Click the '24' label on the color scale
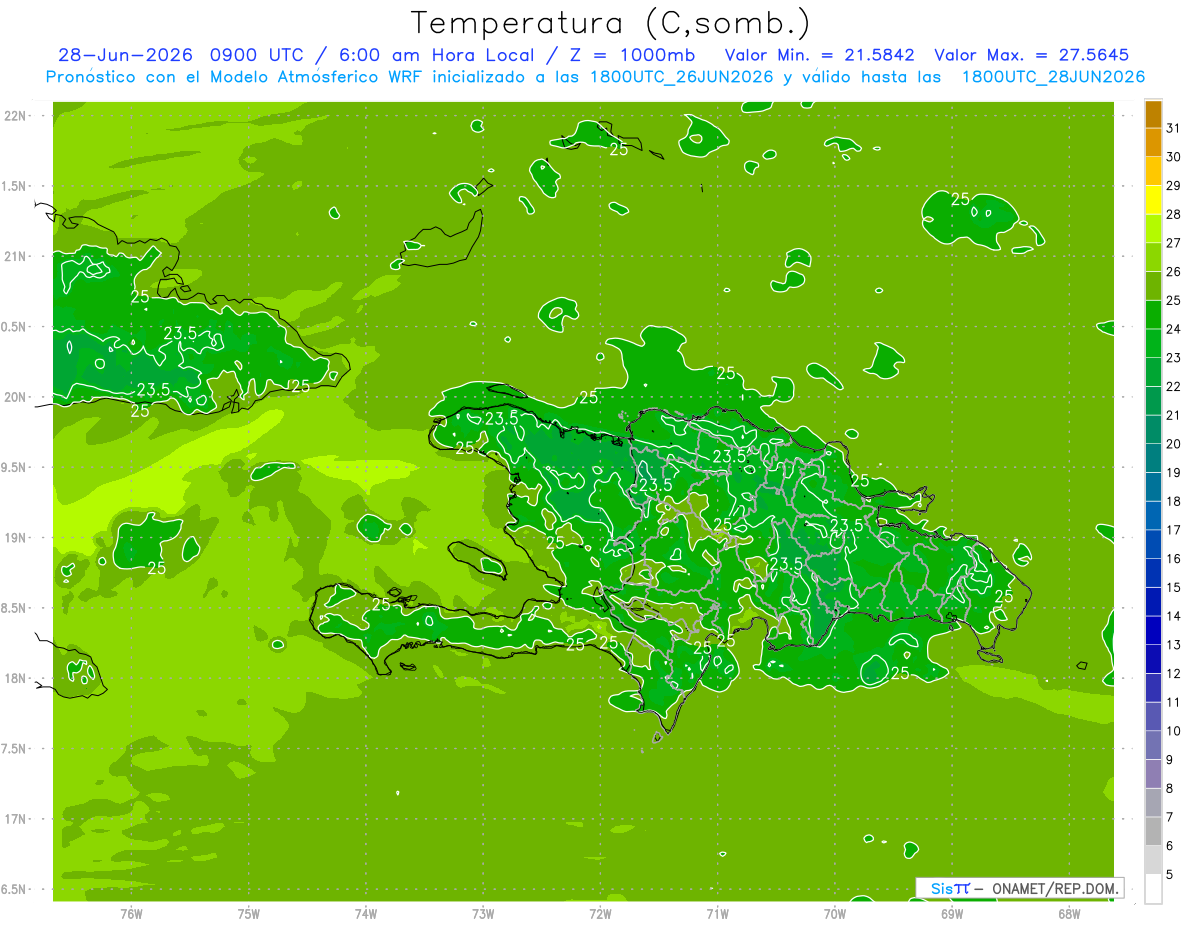The width and height of the screenshot is (1200, 927). pyautogui.click(x=1173, y=329)
